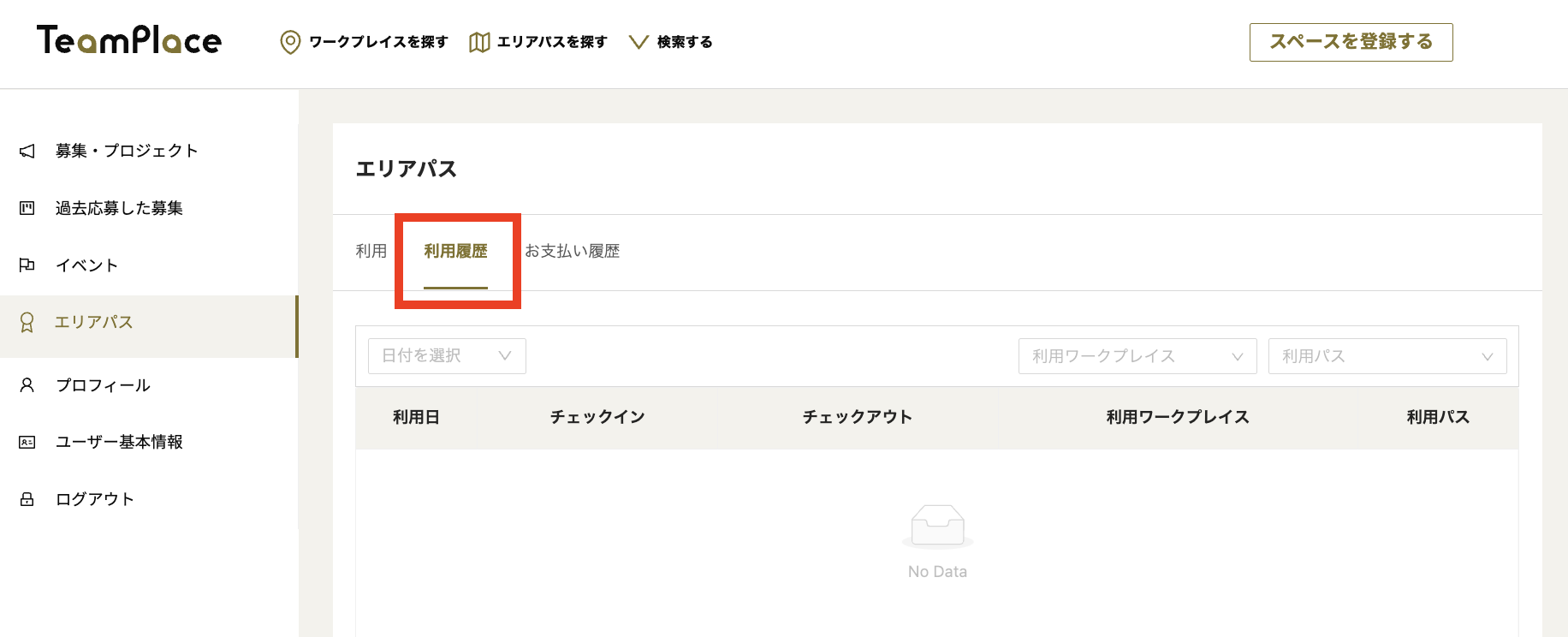This screenshot has height=637, width=1568.
Task: Open the 日付を選択 date dropdown
Action: pyautogui.click(x=447, y=356)
